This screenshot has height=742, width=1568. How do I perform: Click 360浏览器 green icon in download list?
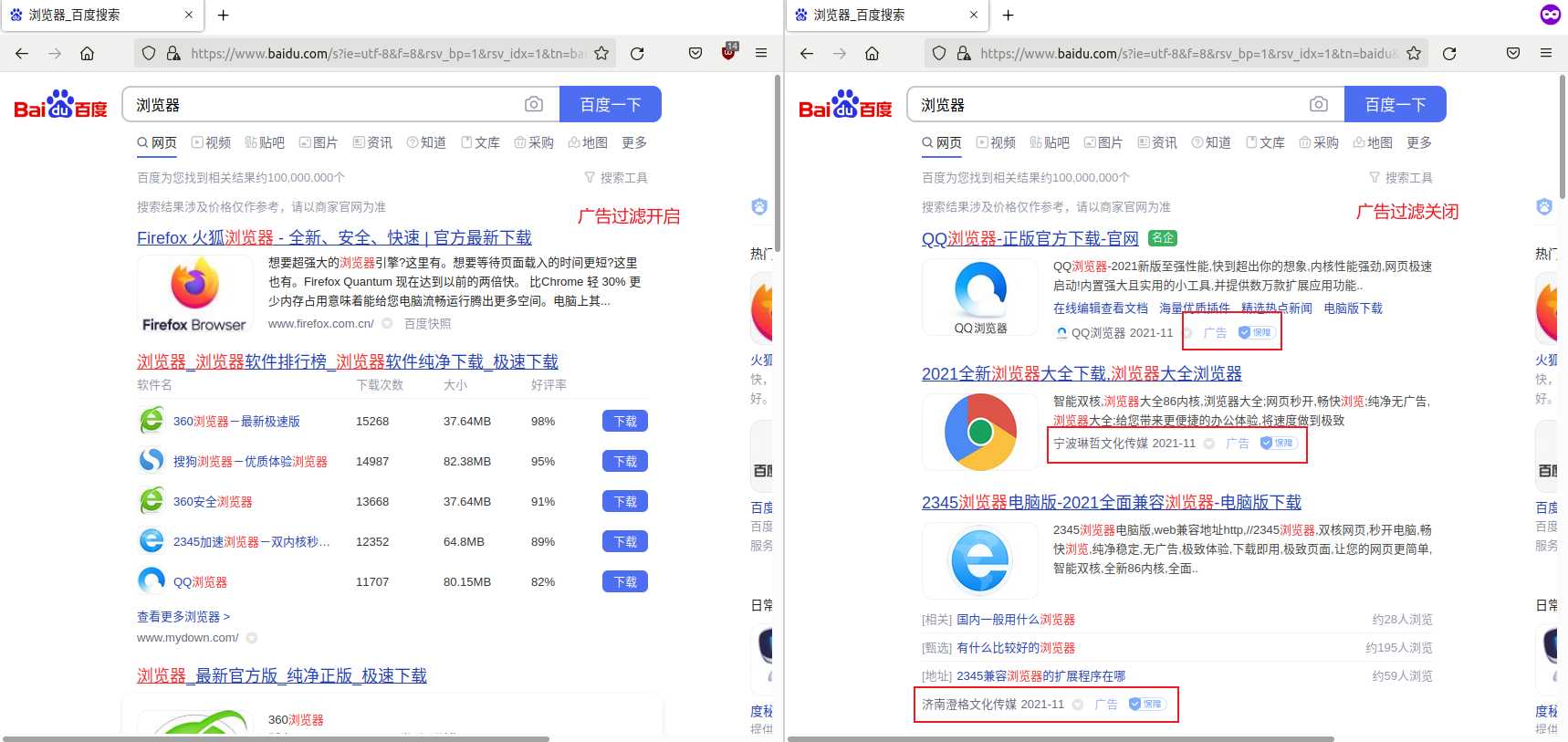pyautogui.click(x=152, y=421)
